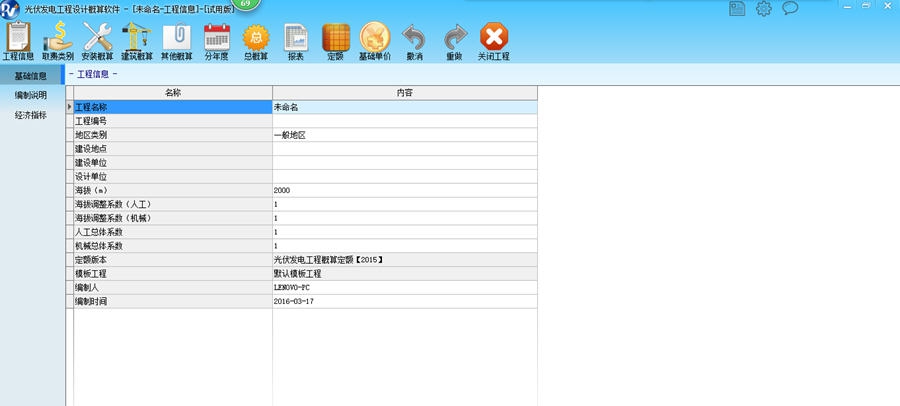Image resolution: width=900 pixels, height=406 pixels.
Task: Click value of 海拔调整系数（机械）
Action: [405, 218]
